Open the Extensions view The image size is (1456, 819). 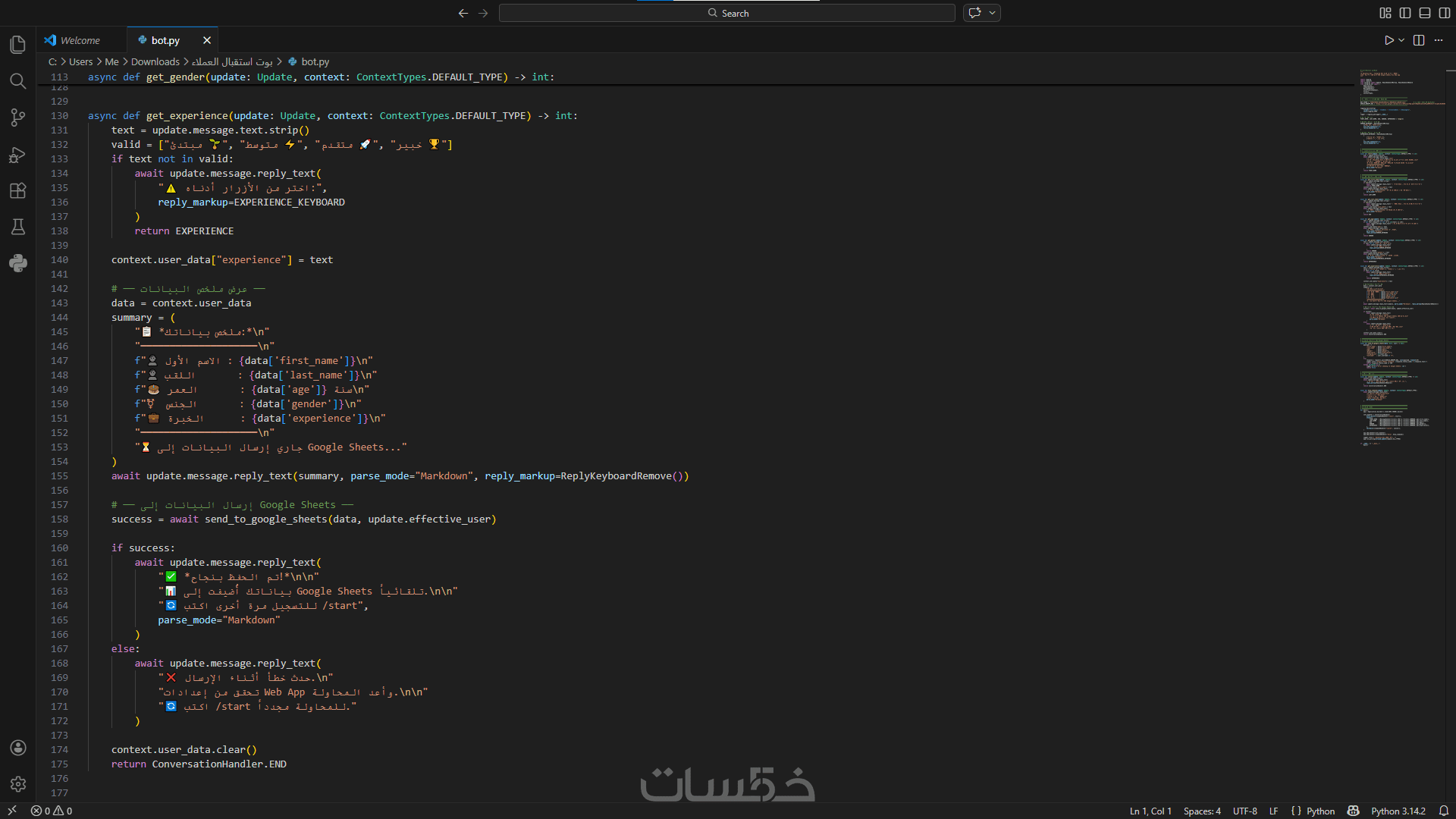coord(18,190)
